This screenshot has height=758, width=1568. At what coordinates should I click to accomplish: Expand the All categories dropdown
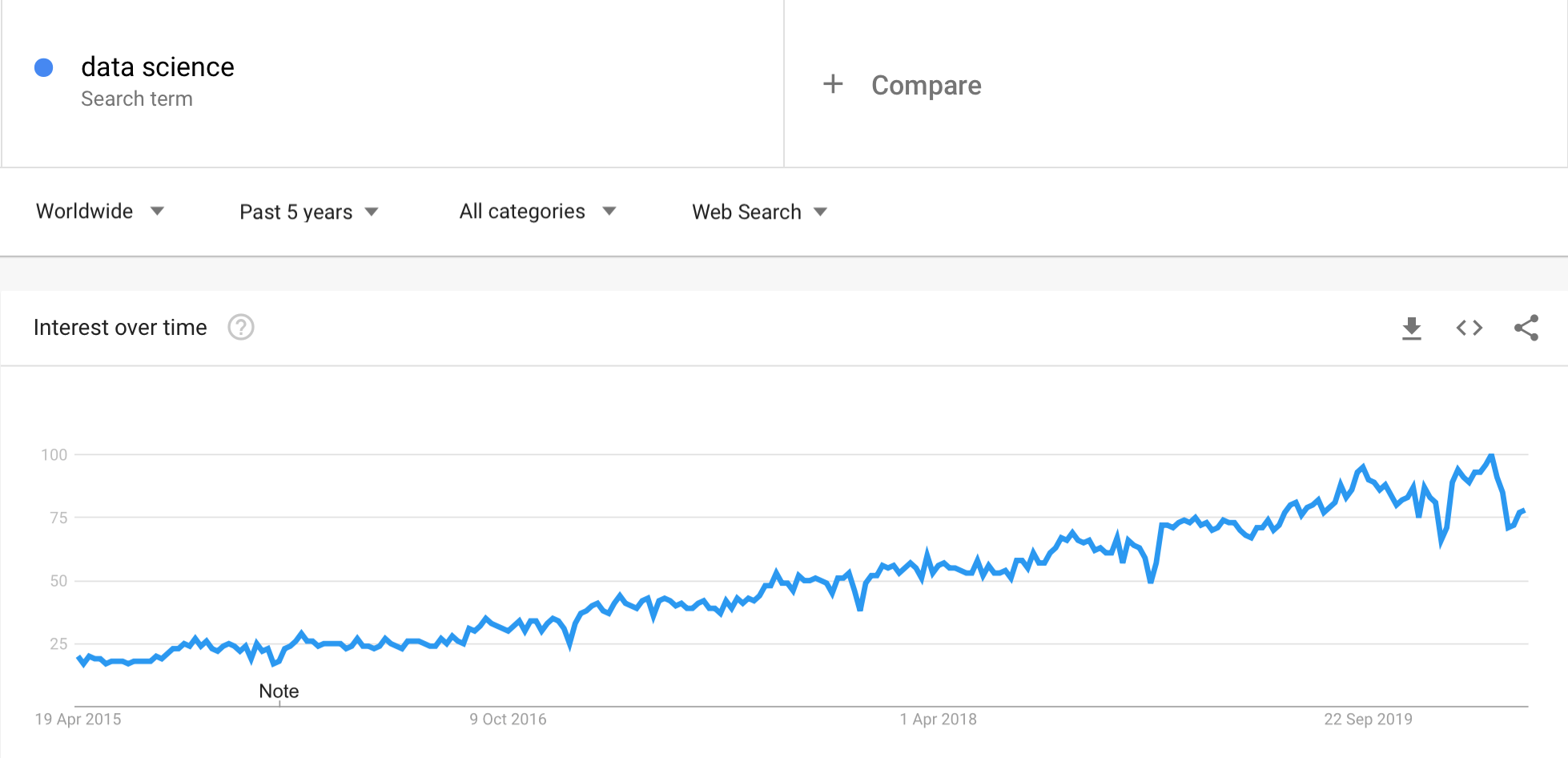coord(537,211)
